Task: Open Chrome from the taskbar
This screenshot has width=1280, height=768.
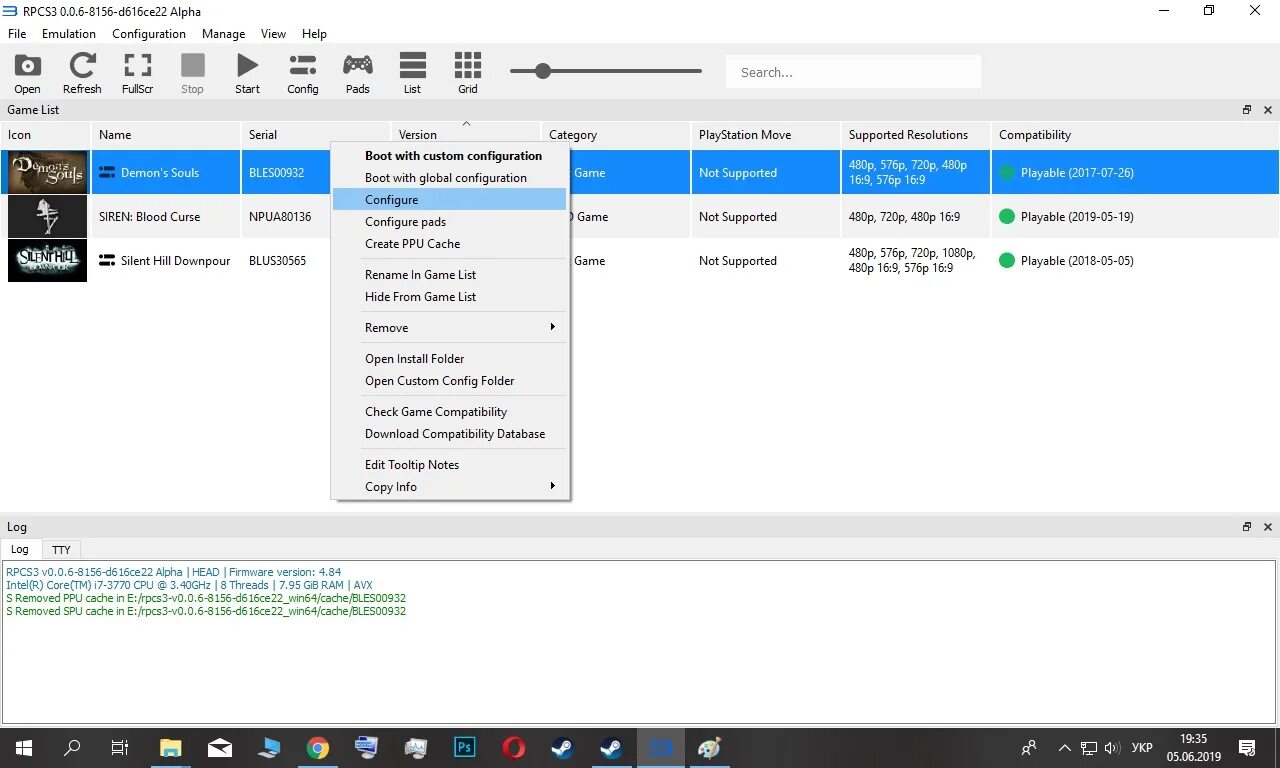Action: [x=318, y=748]
